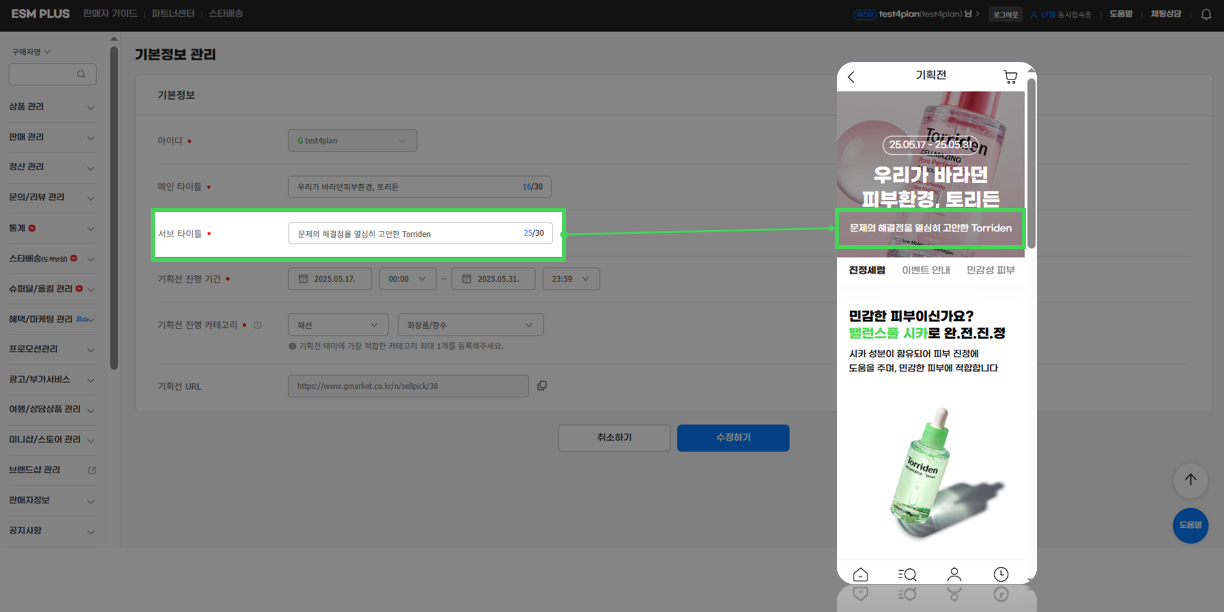This screenshot has width=1224, height=612.
Task: Click the blue floating 도움말 button
Action: [1190, 525]
